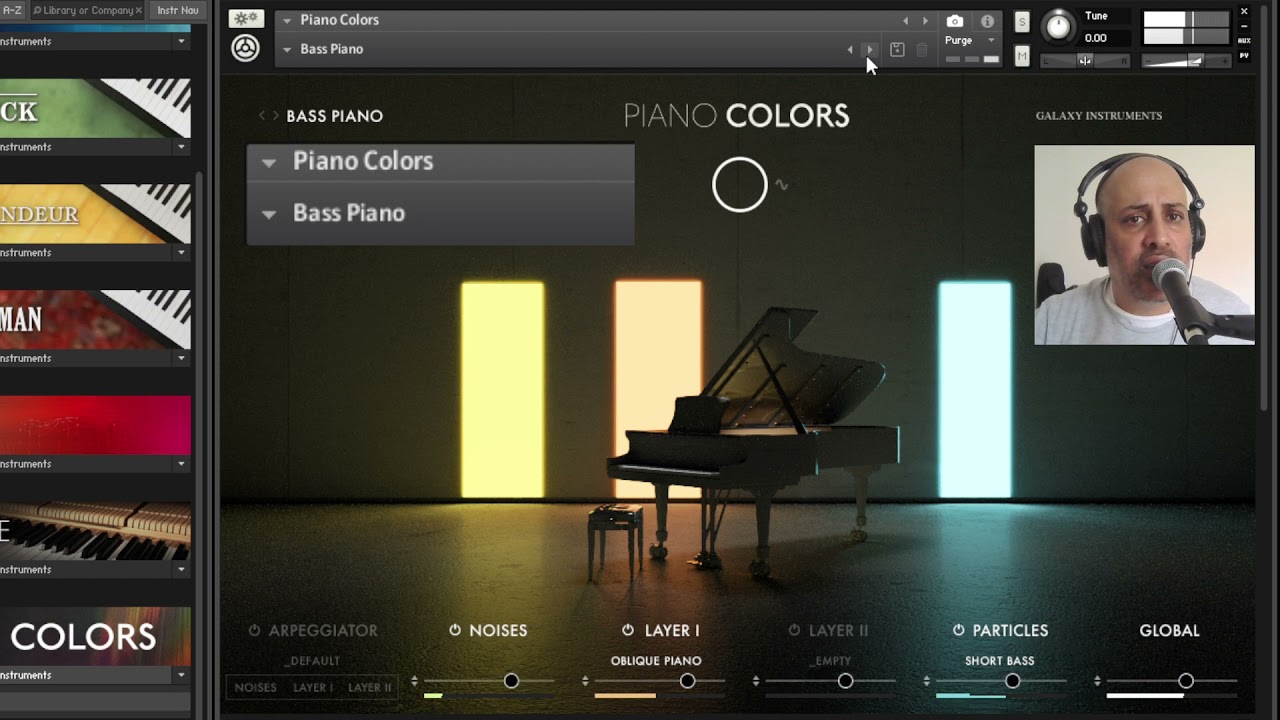The height and width of the screenshot is (720, 1280).
Task: Click the small LAYER II arpeggiator target button
Action: 369,688
